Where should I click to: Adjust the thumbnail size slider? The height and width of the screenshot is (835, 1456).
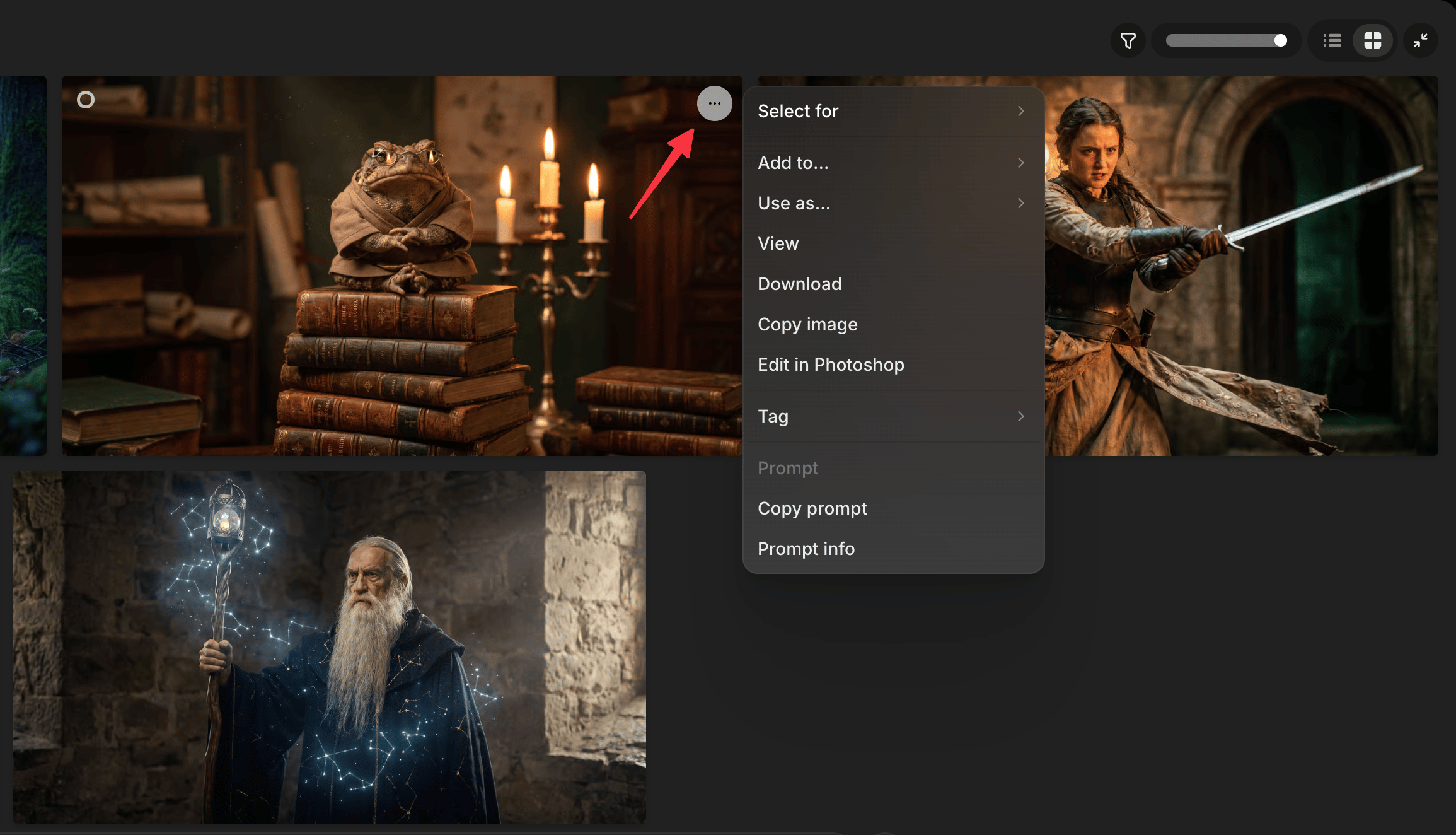pyautogui.click(x=1226, y=41)
